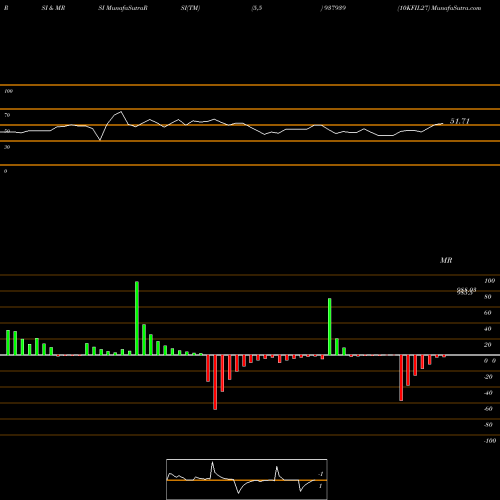Viewport: 500px width, 500px height.
Task: Click the RSI current value 51.71
Action: pyautogui.click(x=460, y=121)
